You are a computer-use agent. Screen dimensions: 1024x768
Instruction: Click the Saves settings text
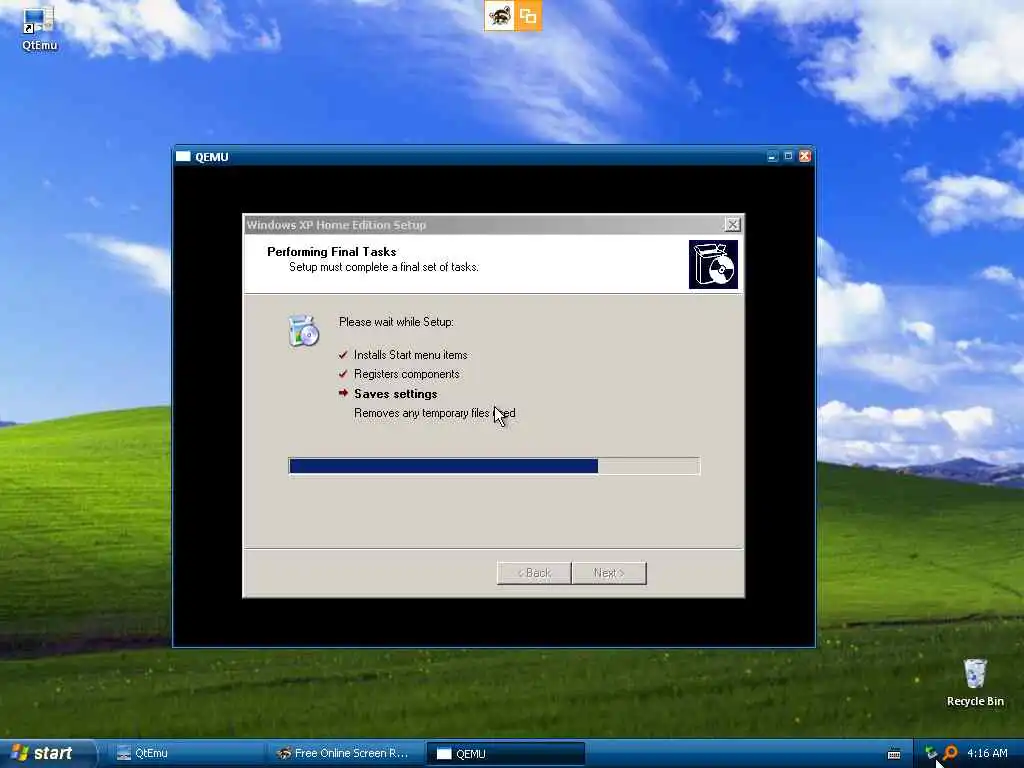(x=396, y=394)
